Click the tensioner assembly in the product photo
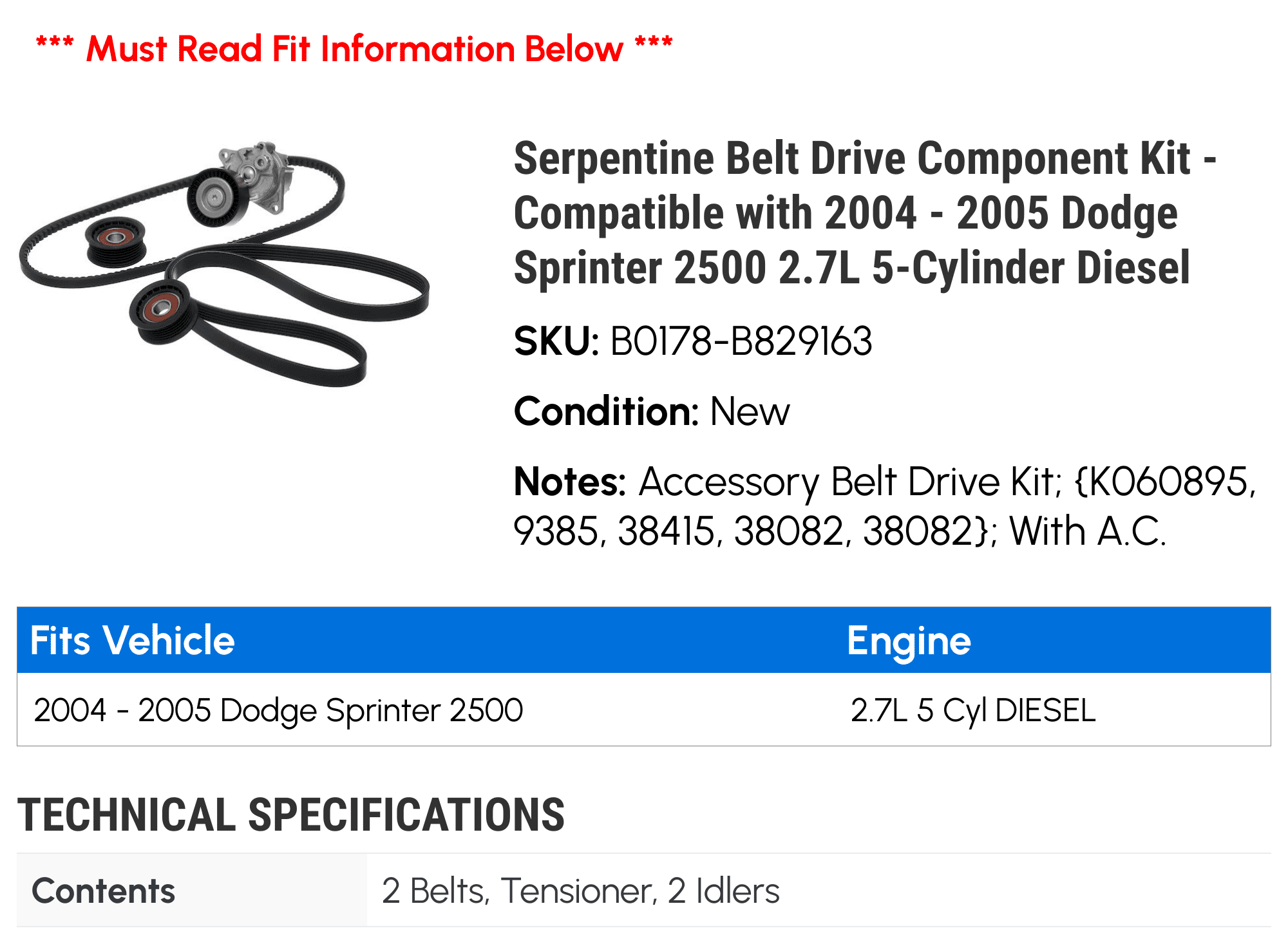This screenshot has width=1288, height=944. (241, 183)
